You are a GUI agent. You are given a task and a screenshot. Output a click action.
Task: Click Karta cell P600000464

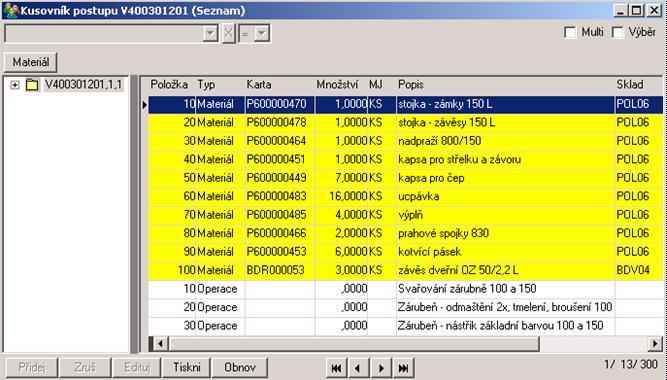[279, 141]
